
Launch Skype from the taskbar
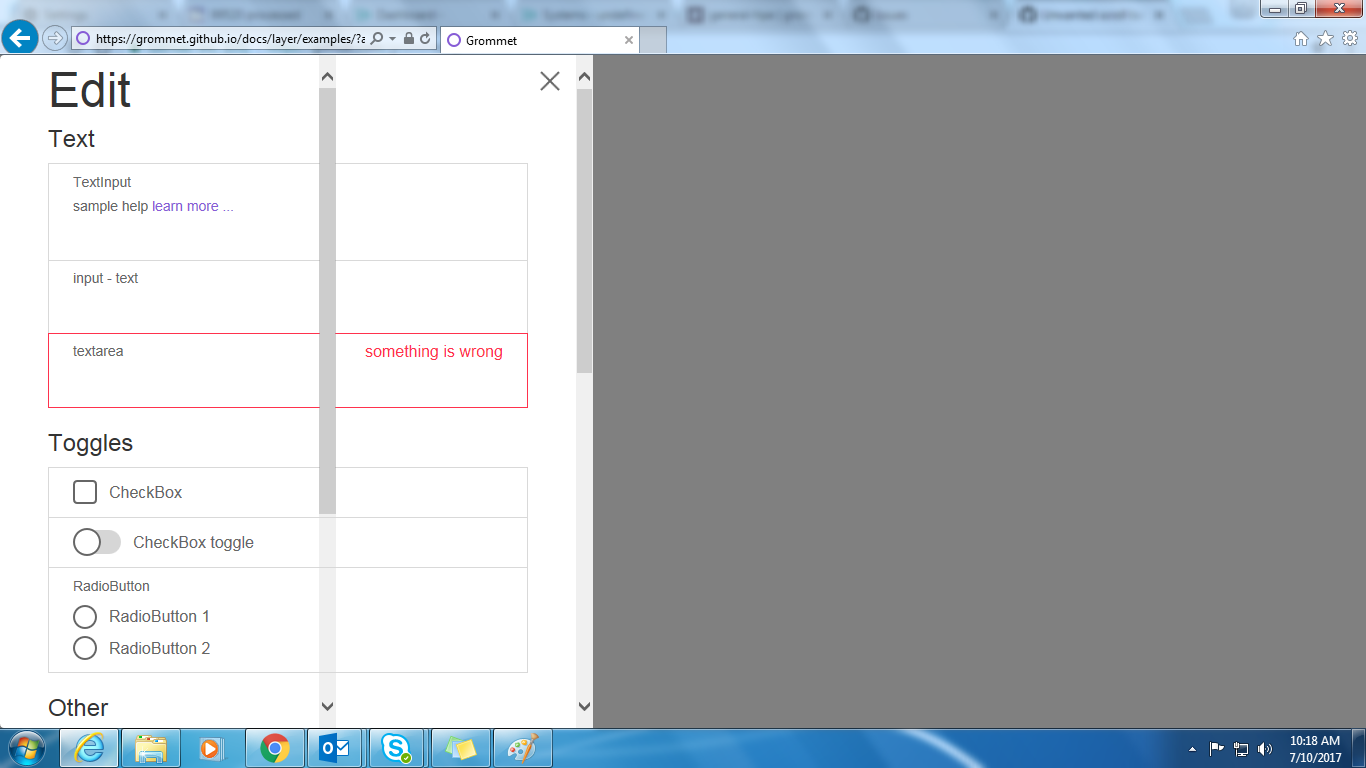(396, 747)
